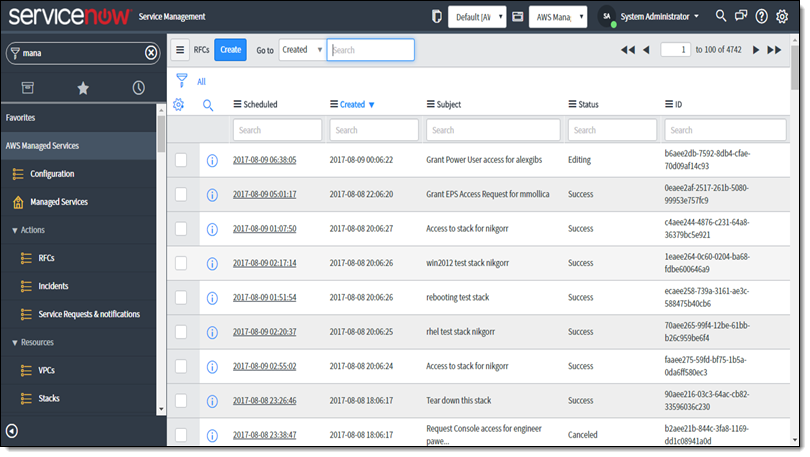The height and width of the screenshot is (457, 810).
Task: Open the Created go-to field dropdown
Action: [301, 50]
